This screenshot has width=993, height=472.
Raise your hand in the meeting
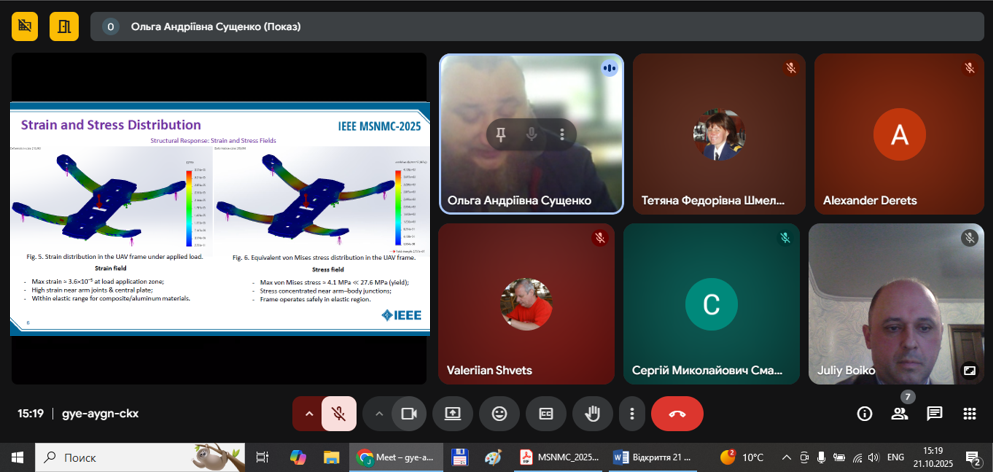(x=592, y=413)
